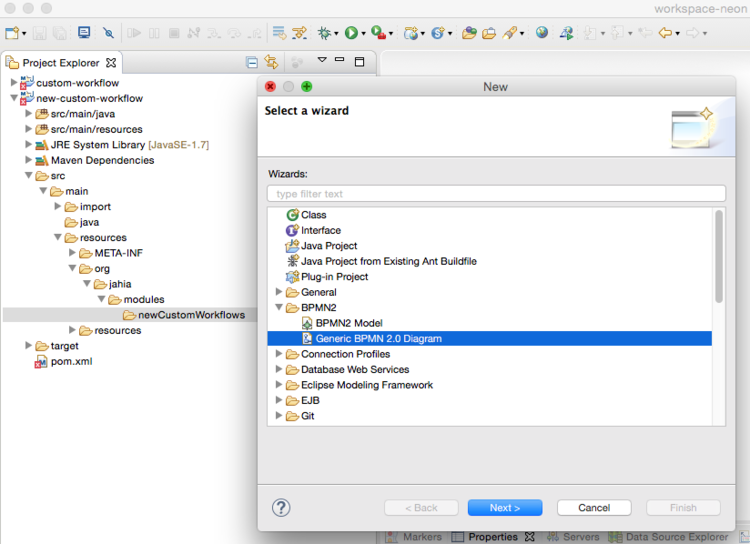This screenshot has height=544, width=750.
Task: Expand the custom-workflow project
Action: [x=14, y=82]
